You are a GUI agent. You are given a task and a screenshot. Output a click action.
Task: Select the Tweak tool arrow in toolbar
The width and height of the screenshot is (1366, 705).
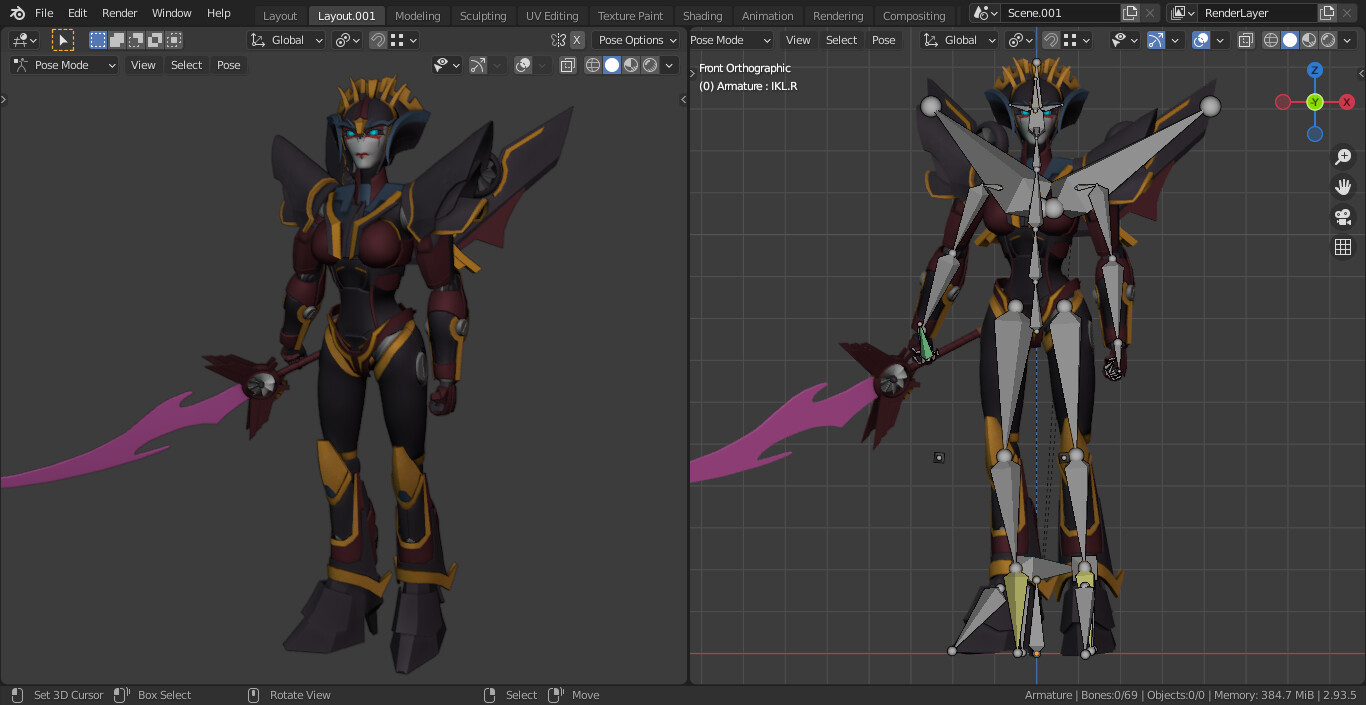click(63, 39)
